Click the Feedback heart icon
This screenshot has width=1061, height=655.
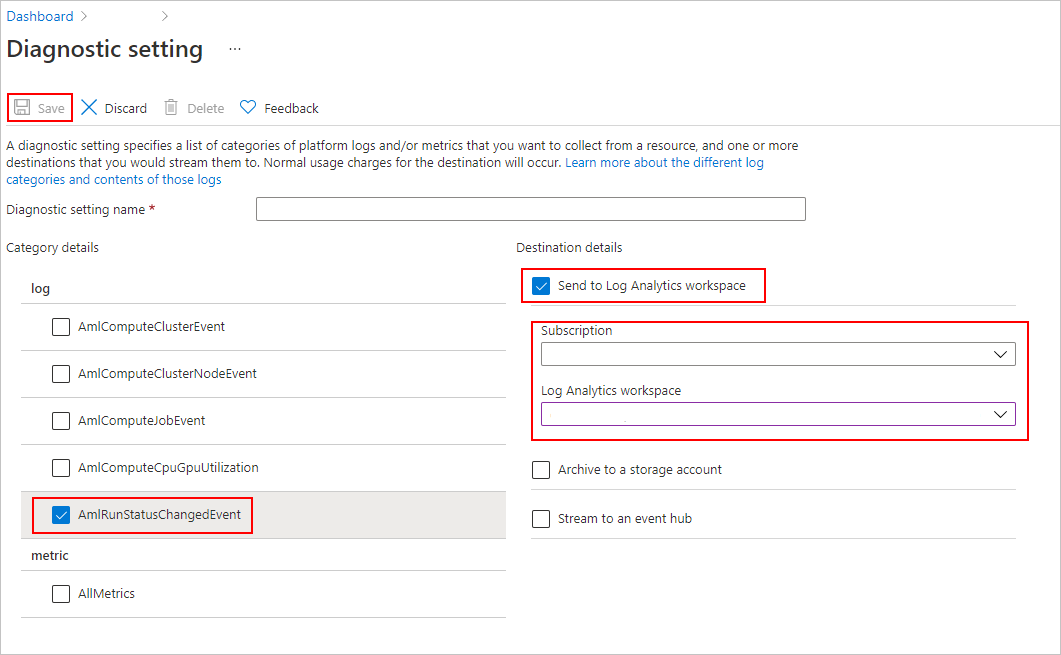point(248,108)
